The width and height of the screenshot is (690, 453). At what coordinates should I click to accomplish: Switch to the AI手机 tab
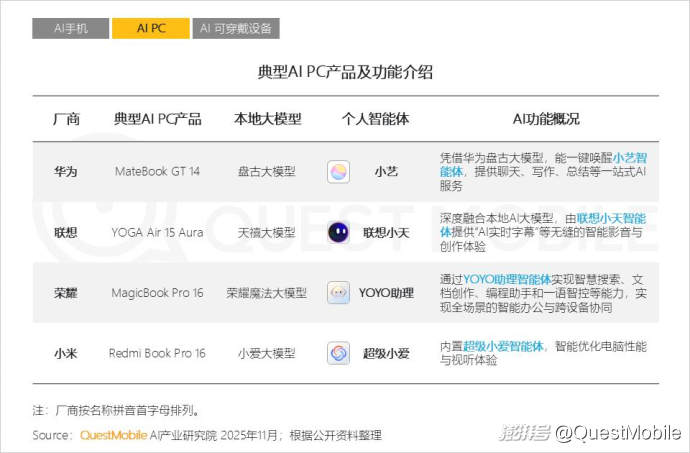pyautogui.click(x=71, y=29)
